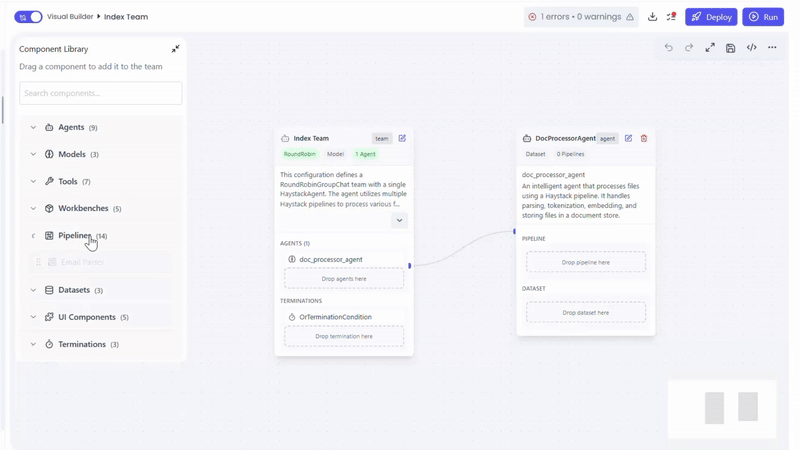Click the download icon in top bar
This screenshot has width=800, height=450.
(653, 17)
